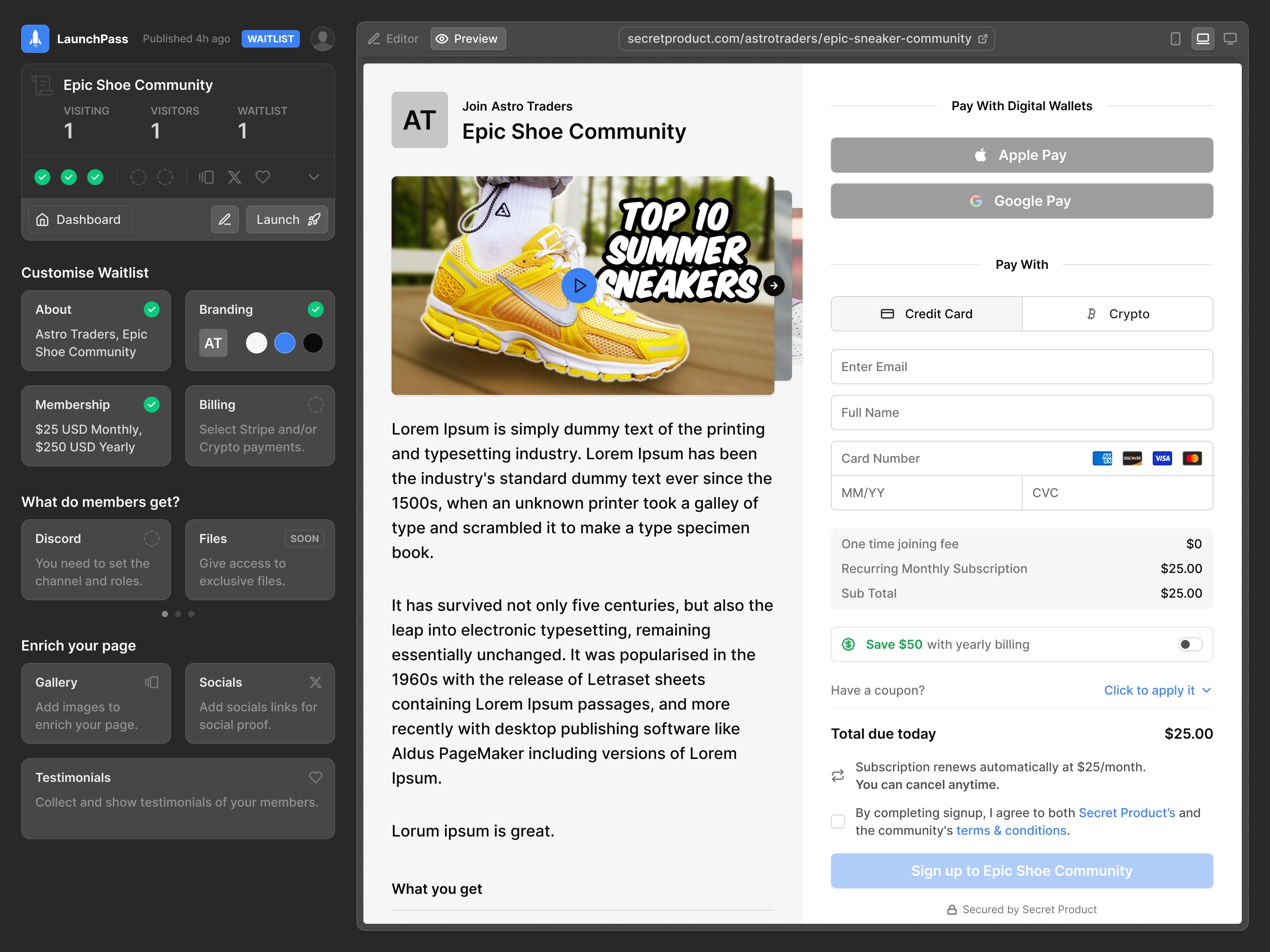Open the Billing setup card
This screenshot has width=1270, height=952.
click(x=260, y=426)
